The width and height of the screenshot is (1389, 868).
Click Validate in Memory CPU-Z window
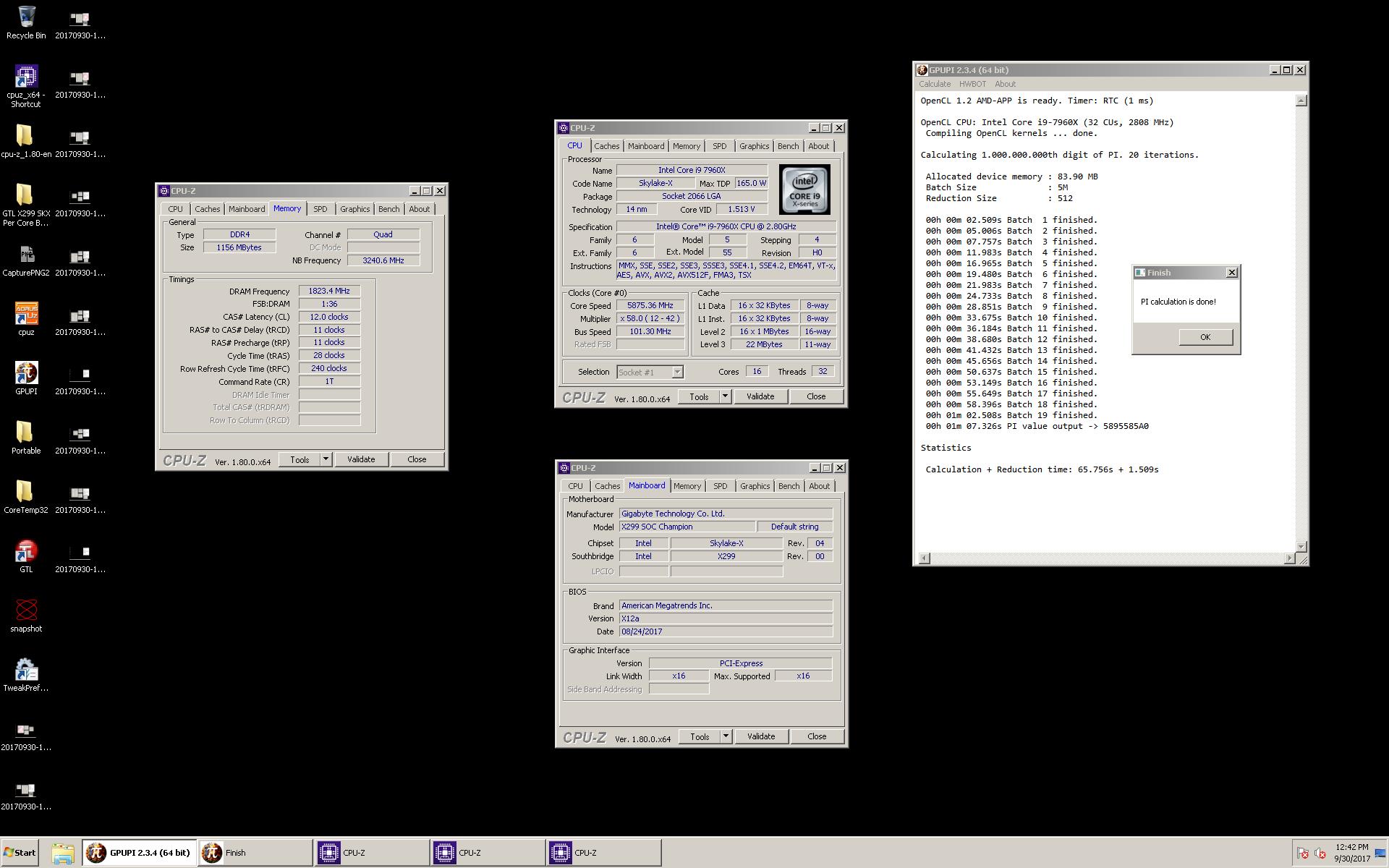(361, 459)
